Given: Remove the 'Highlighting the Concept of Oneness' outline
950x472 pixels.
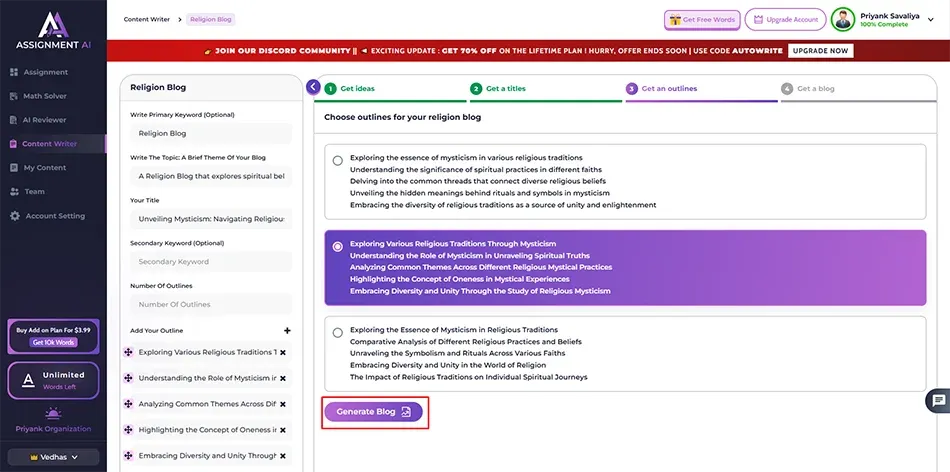Looking at the screenshot, I should tap(283, 430).
